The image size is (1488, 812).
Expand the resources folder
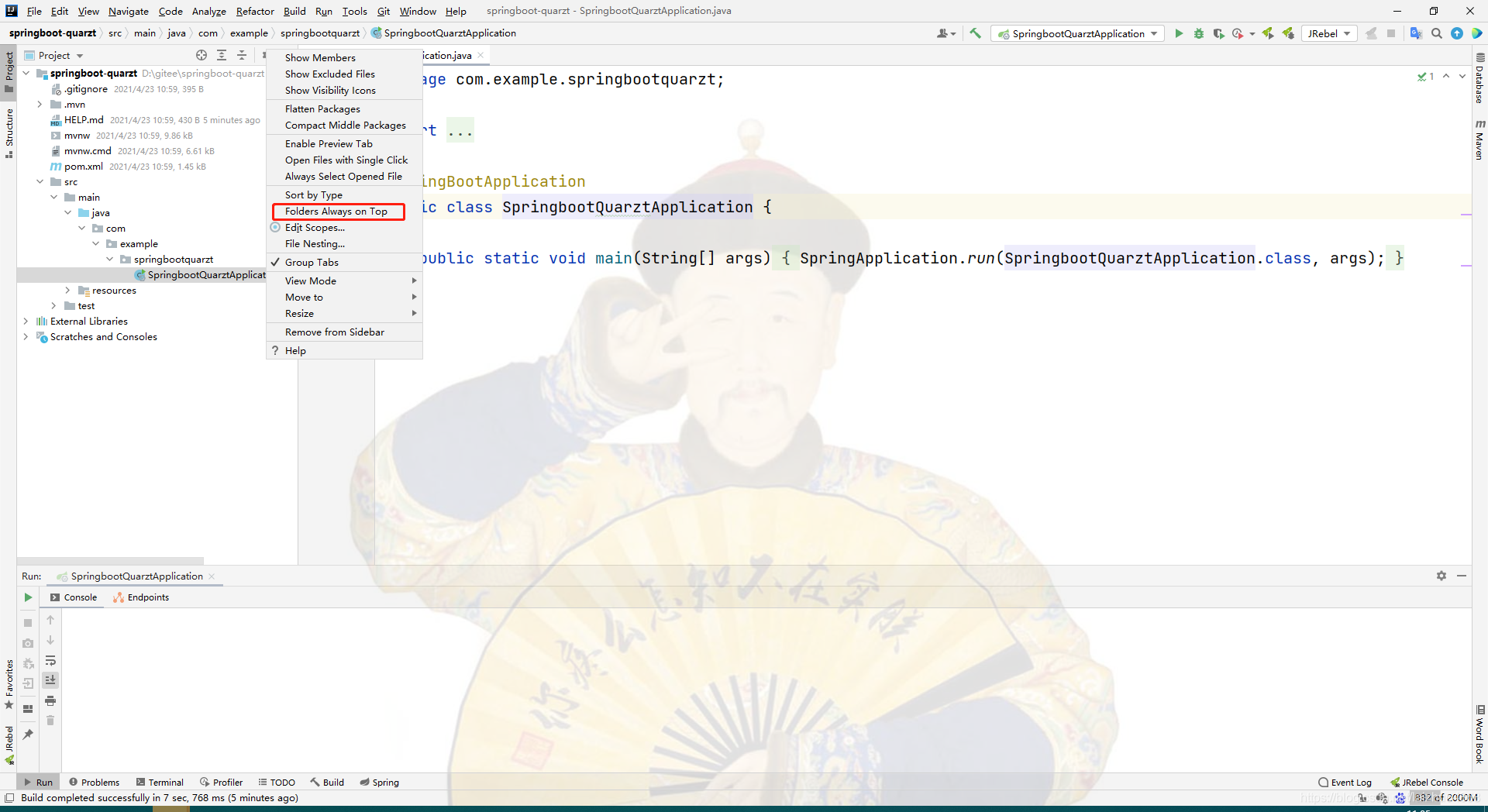(x=68, y=290)
